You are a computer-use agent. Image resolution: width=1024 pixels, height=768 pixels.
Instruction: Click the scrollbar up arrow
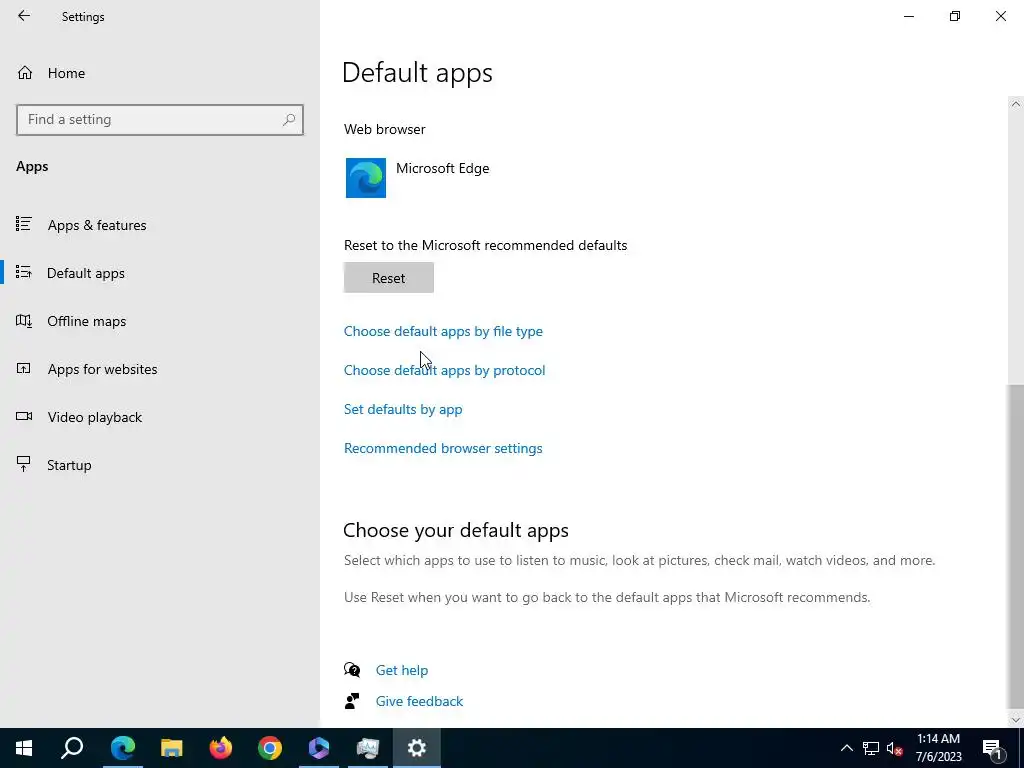1016,104
